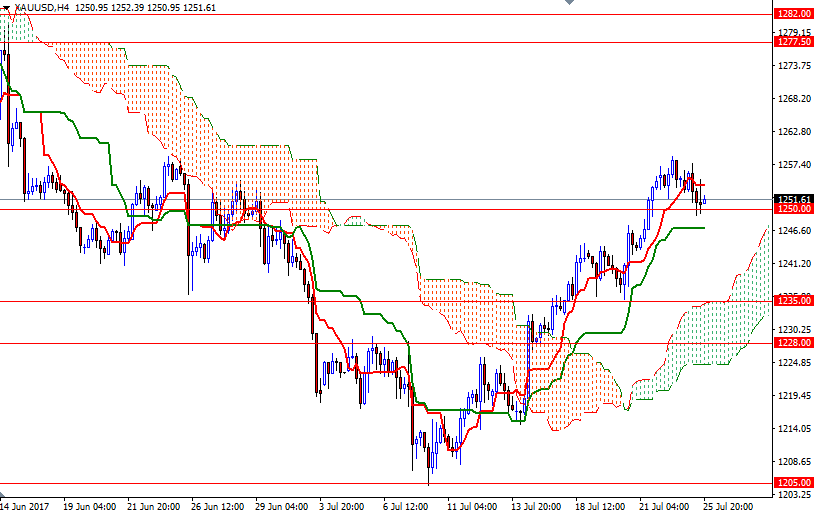Click the 26 Jun 12:00 time label
814x514 pixels.
pyautogui.click(x=218, y=506)
